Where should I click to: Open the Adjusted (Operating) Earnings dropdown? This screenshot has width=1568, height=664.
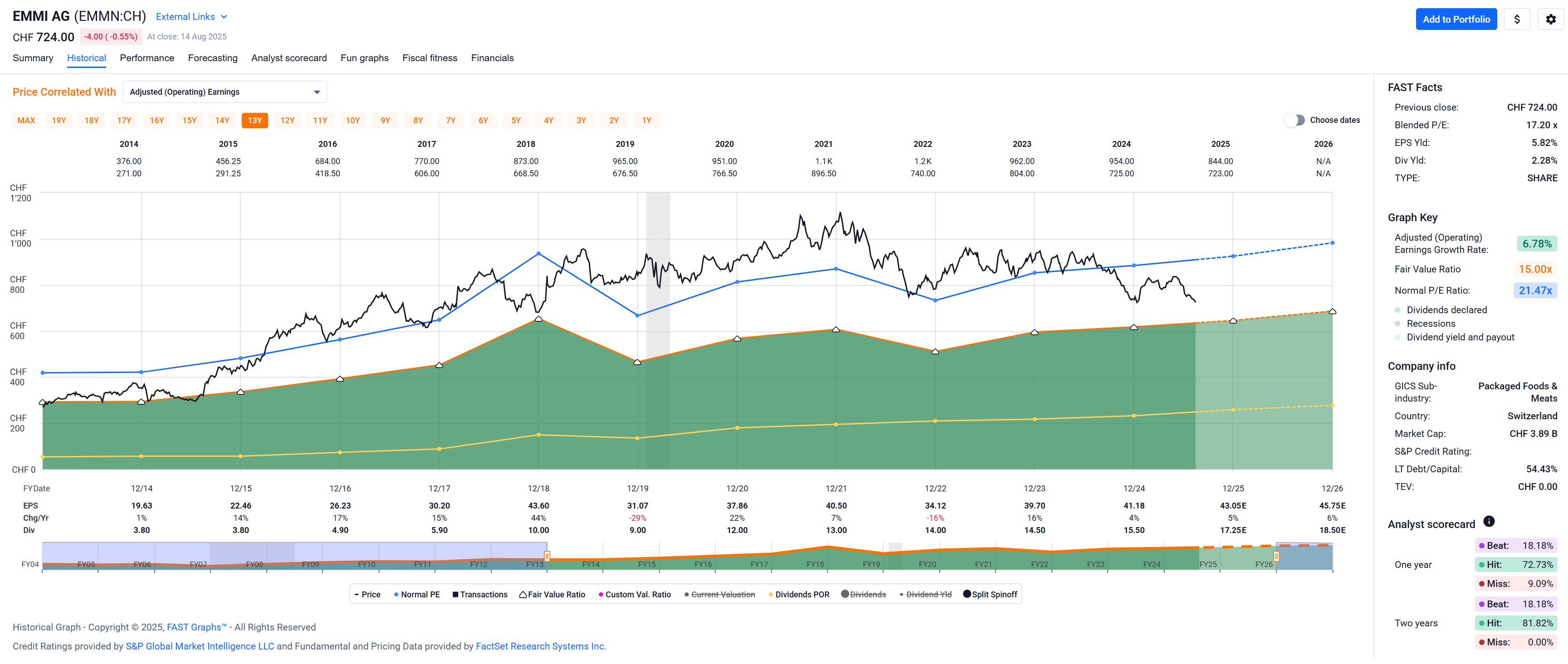coord(225,92)
